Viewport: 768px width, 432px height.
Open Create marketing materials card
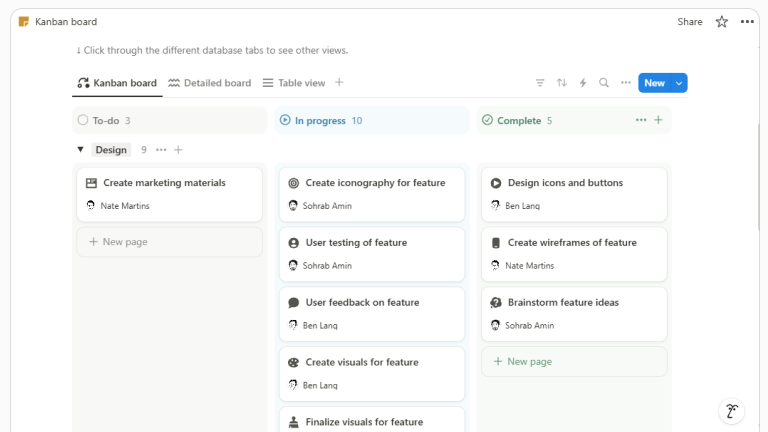point(169,194)
